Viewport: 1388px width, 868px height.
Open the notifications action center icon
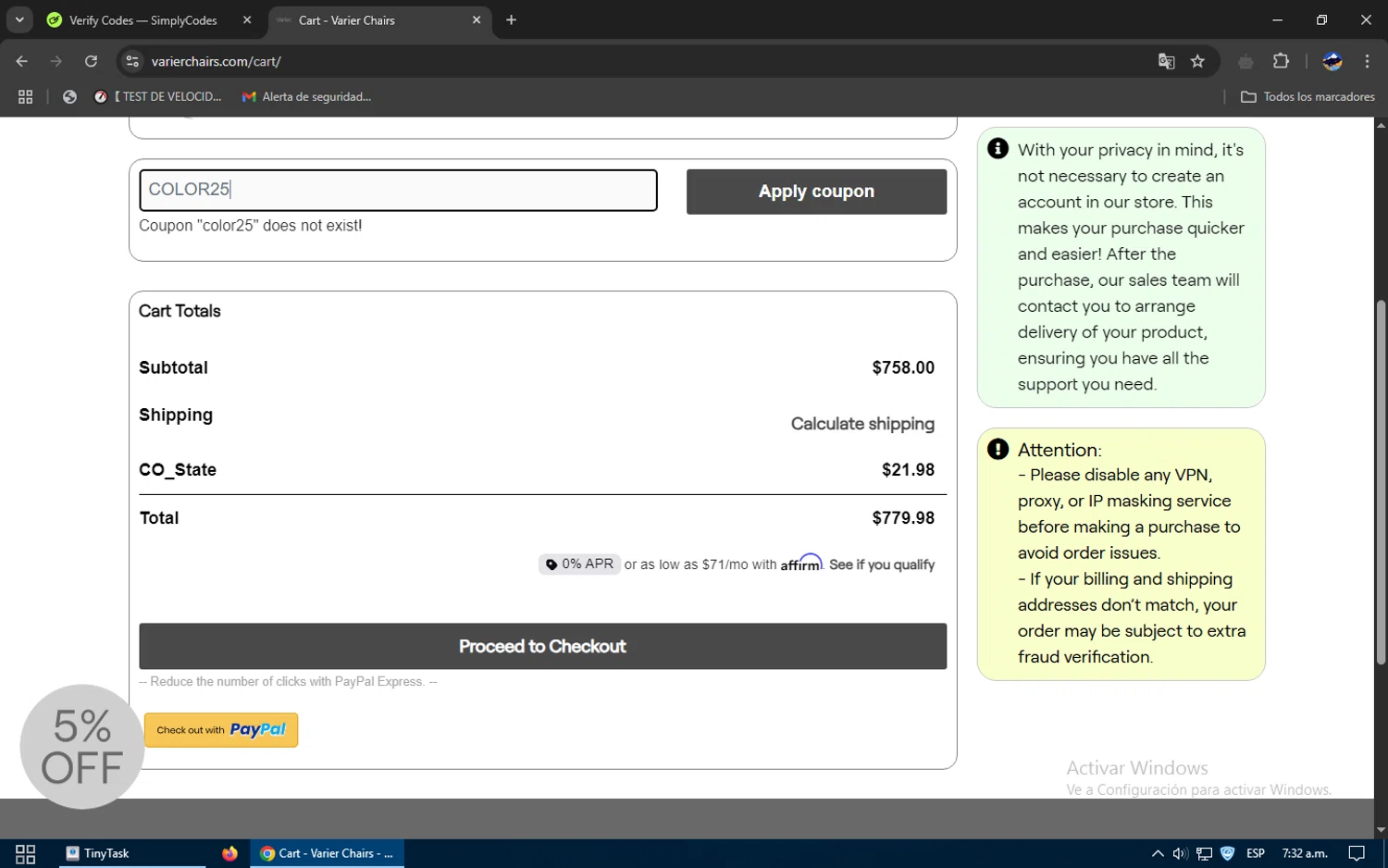point(1357,853)
